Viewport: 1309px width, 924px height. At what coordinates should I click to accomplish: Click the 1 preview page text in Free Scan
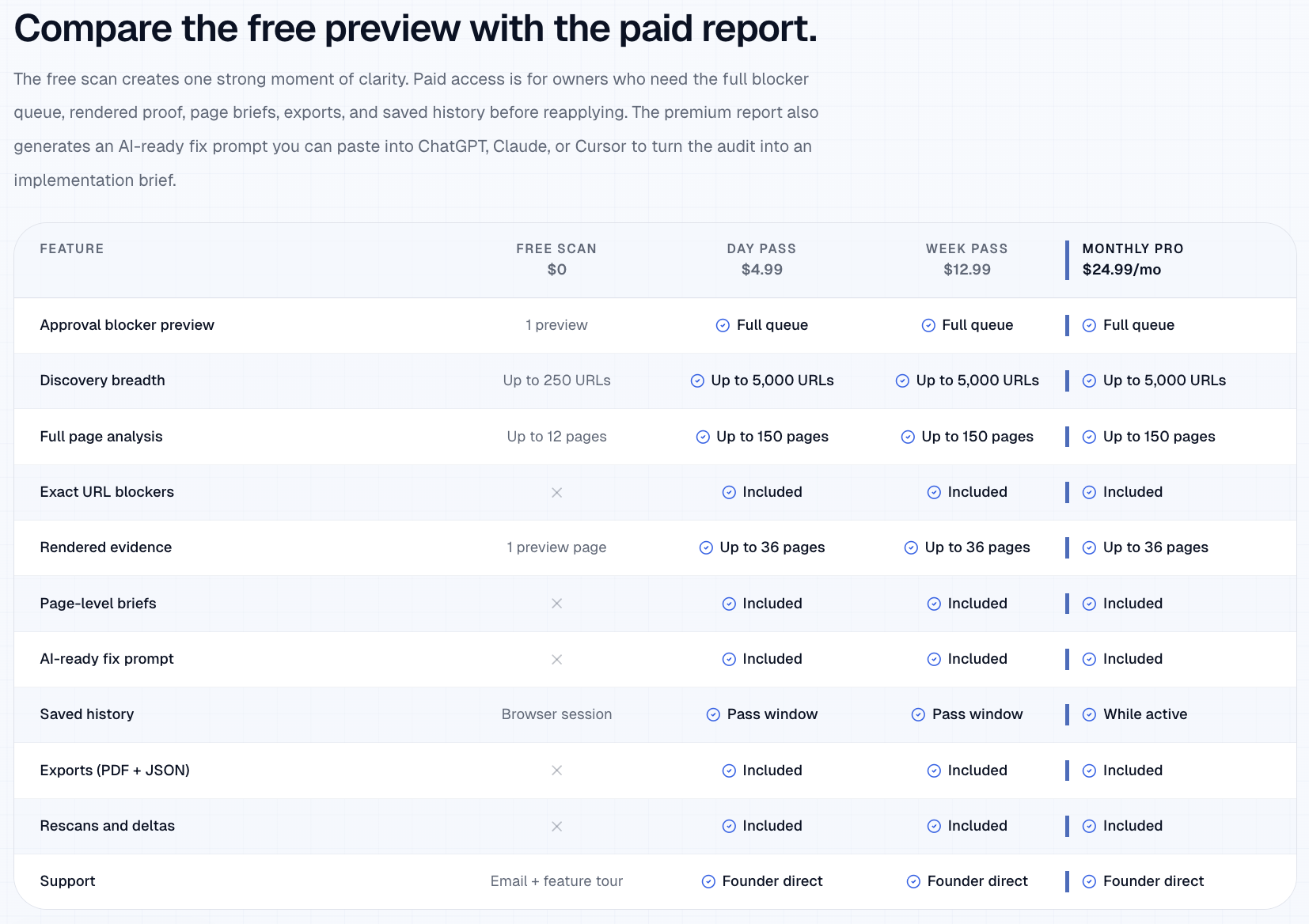tap(556, 547)
